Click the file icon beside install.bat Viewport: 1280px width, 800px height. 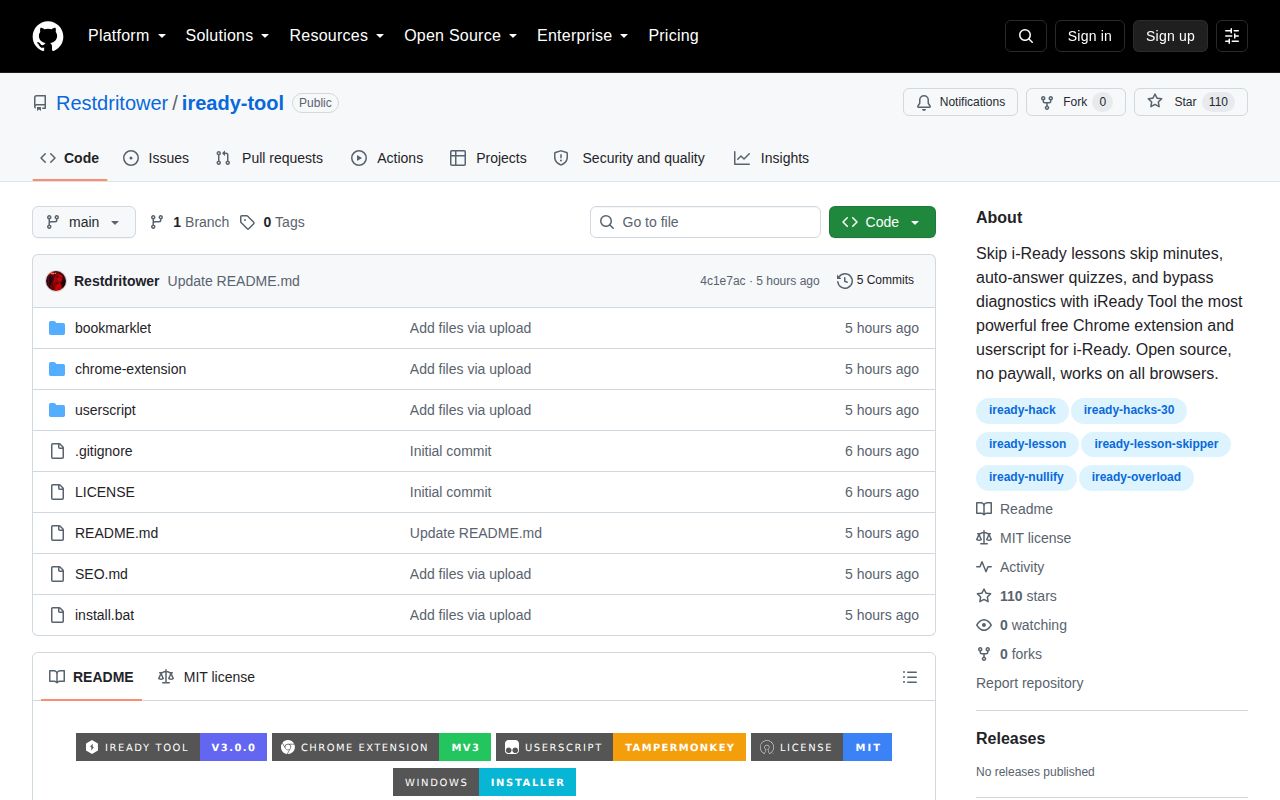57,615
